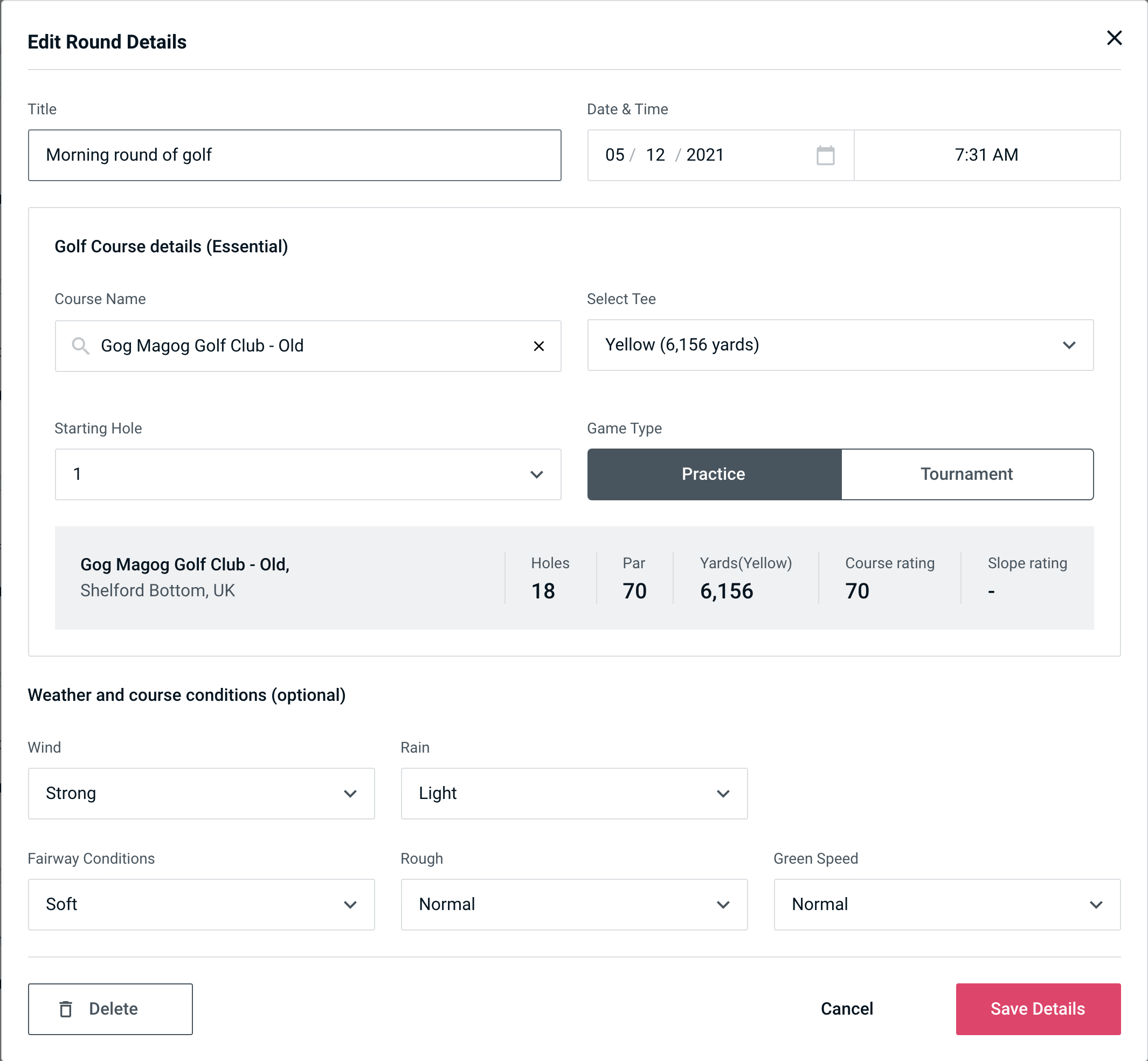
Task: Click Save Details button
Action: tap(1037, 1008)
